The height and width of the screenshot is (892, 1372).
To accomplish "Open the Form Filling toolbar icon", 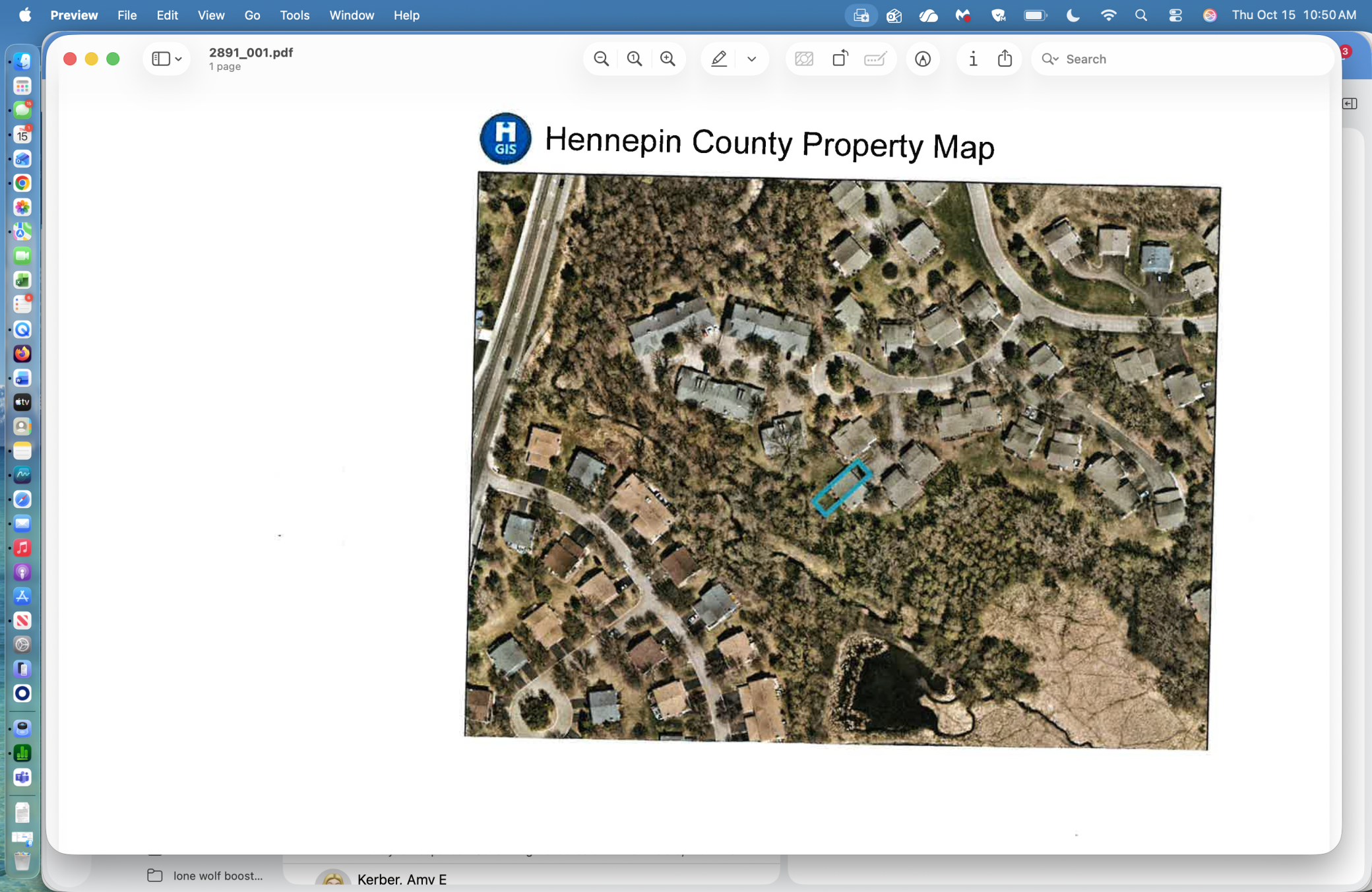I will pyautogui.click(x=875, y=59).
